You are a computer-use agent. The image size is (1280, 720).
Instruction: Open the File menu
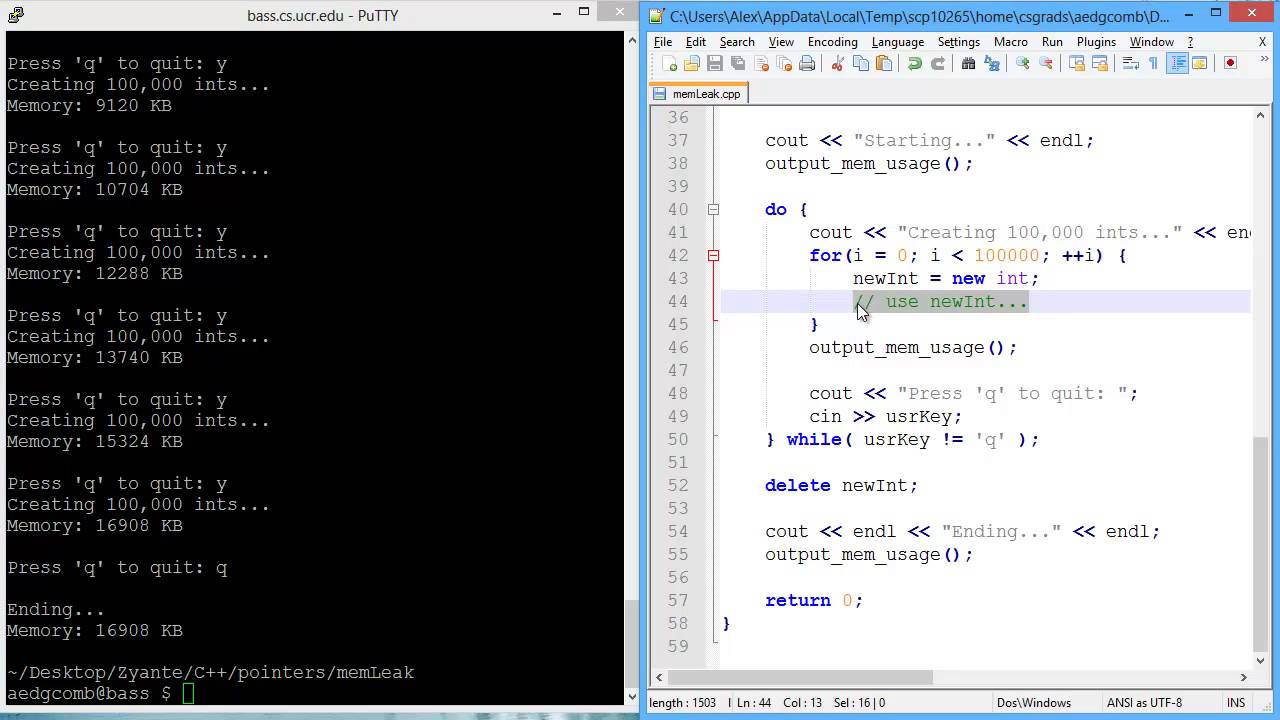(663, 42)
